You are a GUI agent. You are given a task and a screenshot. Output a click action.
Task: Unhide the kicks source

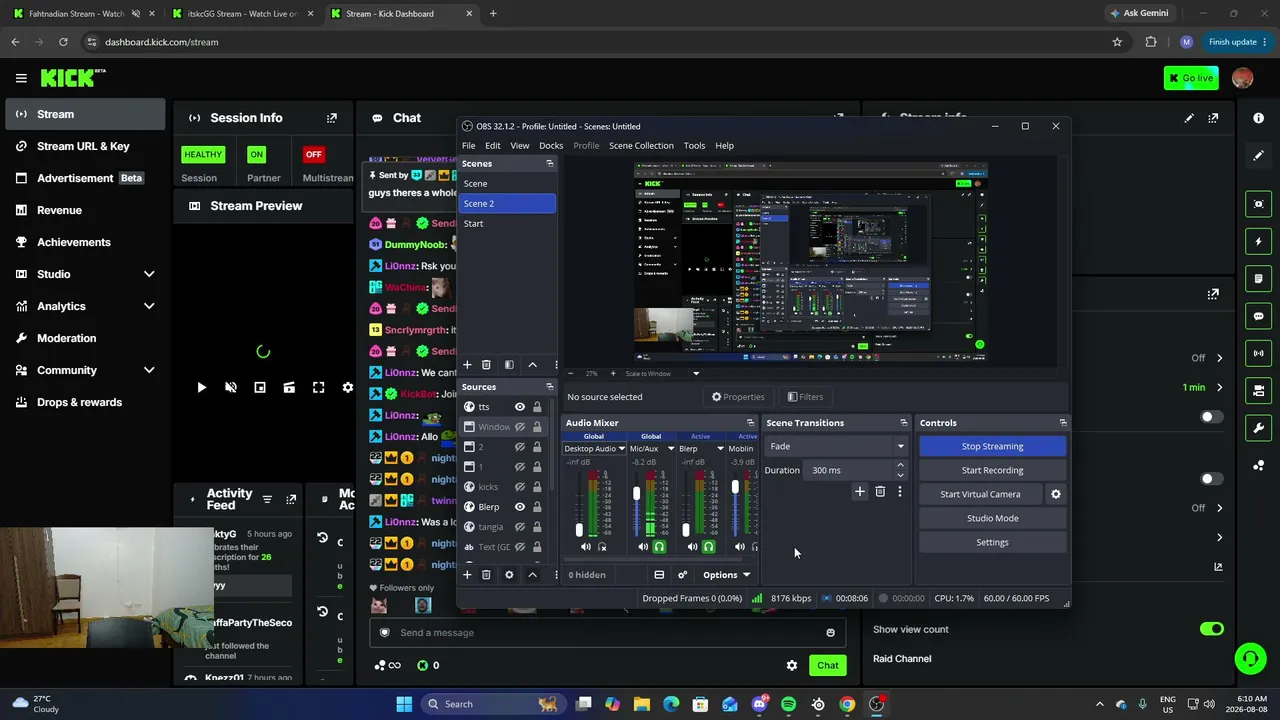point(519,487)
